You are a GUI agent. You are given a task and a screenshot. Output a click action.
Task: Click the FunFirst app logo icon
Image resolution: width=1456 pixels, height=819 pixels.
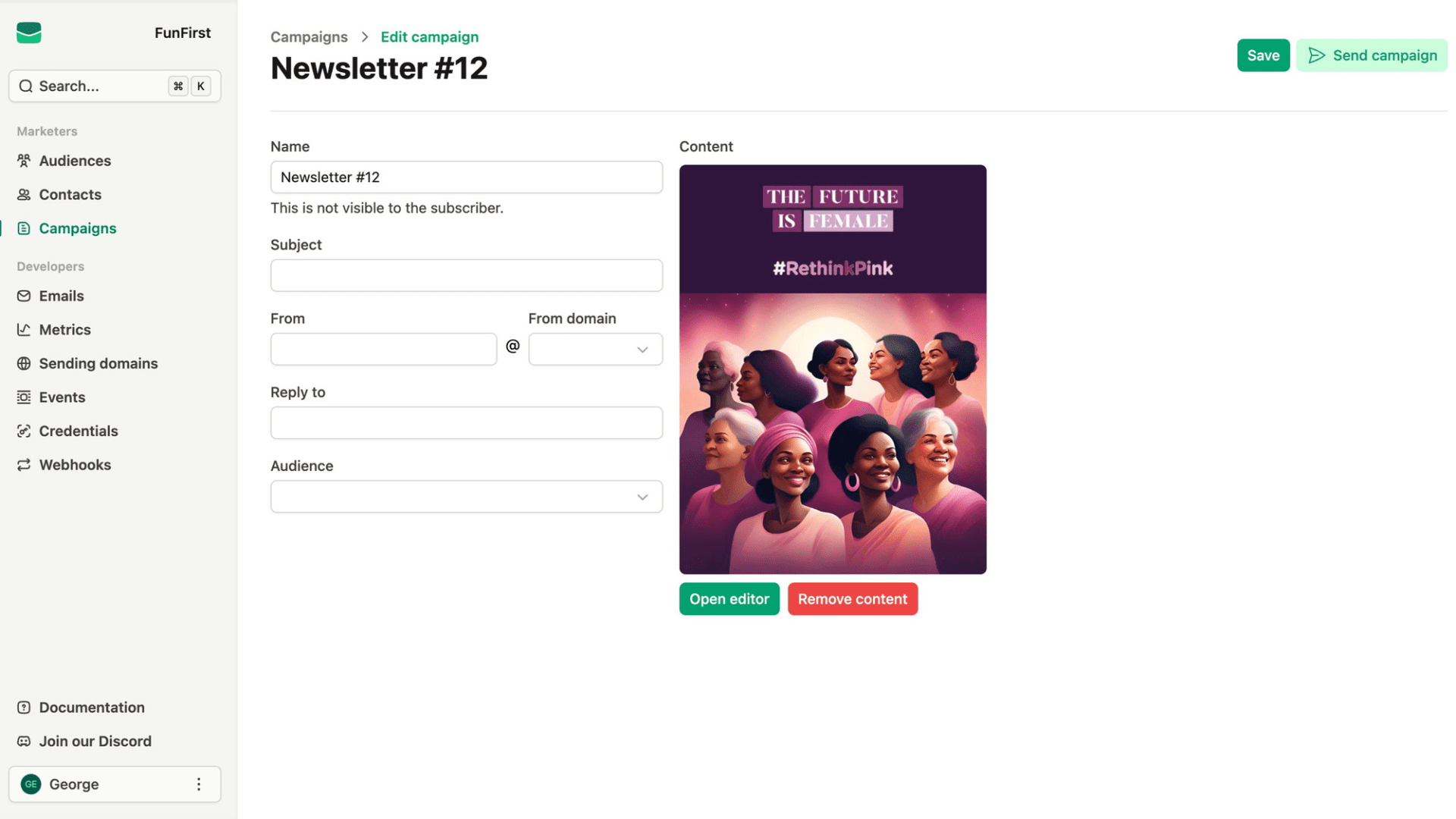28,32
